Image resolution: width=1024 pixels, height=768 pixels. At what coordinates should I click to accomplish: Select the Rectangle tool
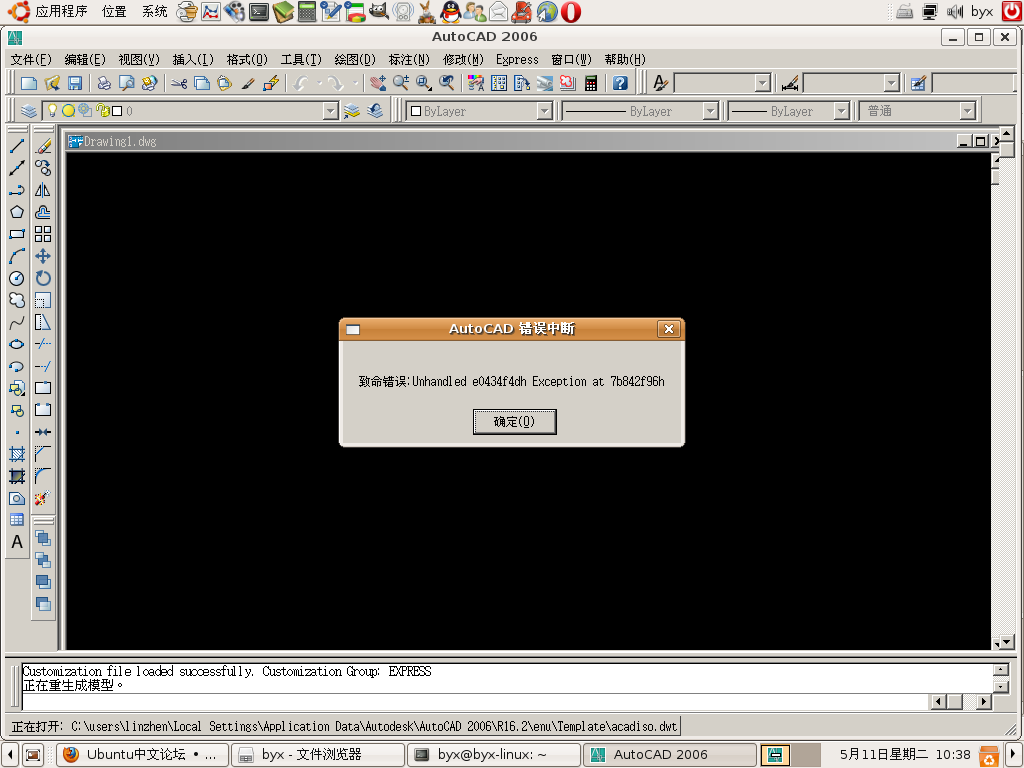click(17, 234)
